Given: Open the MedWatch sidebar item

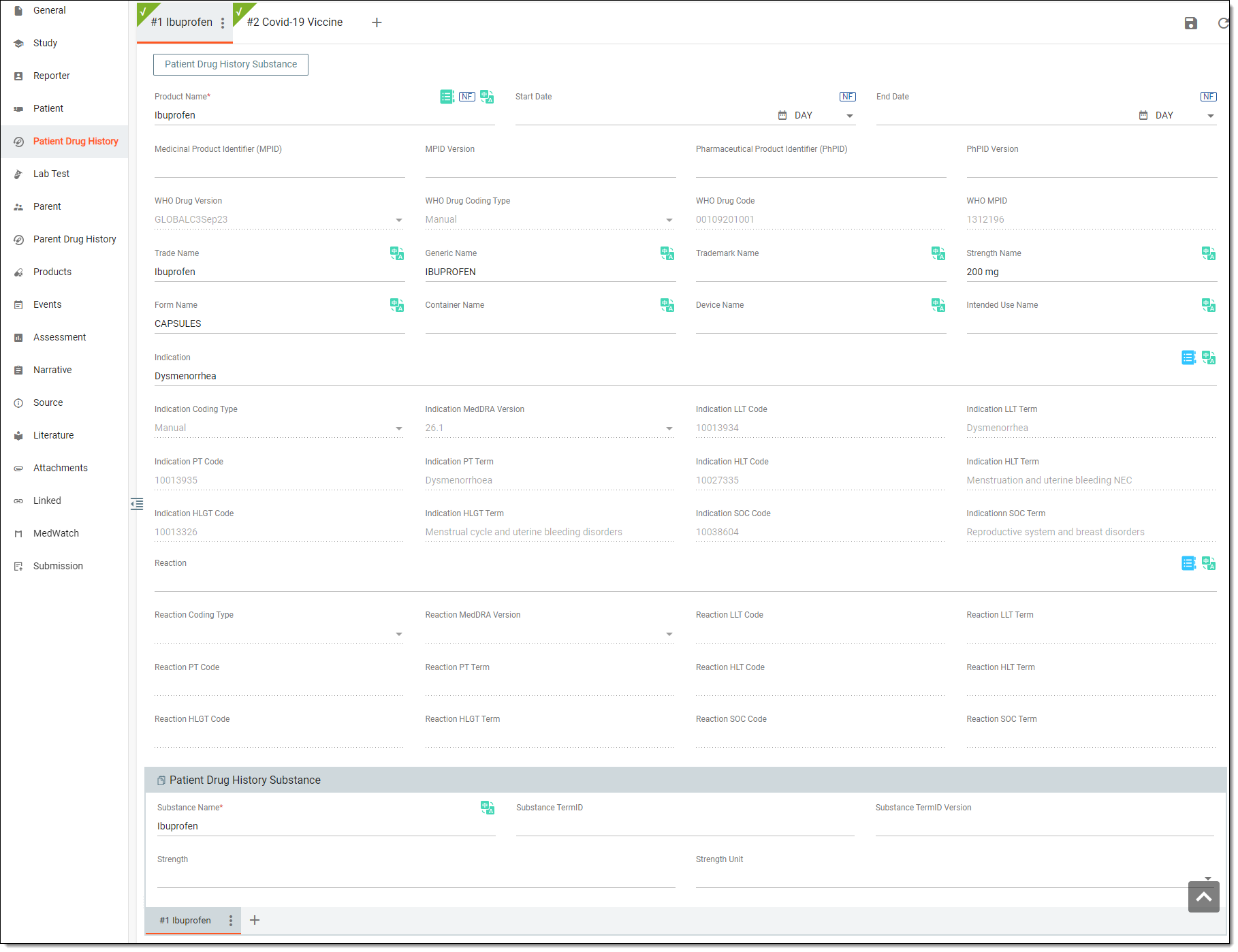Looking at the screenshot, I should (56, 533).
